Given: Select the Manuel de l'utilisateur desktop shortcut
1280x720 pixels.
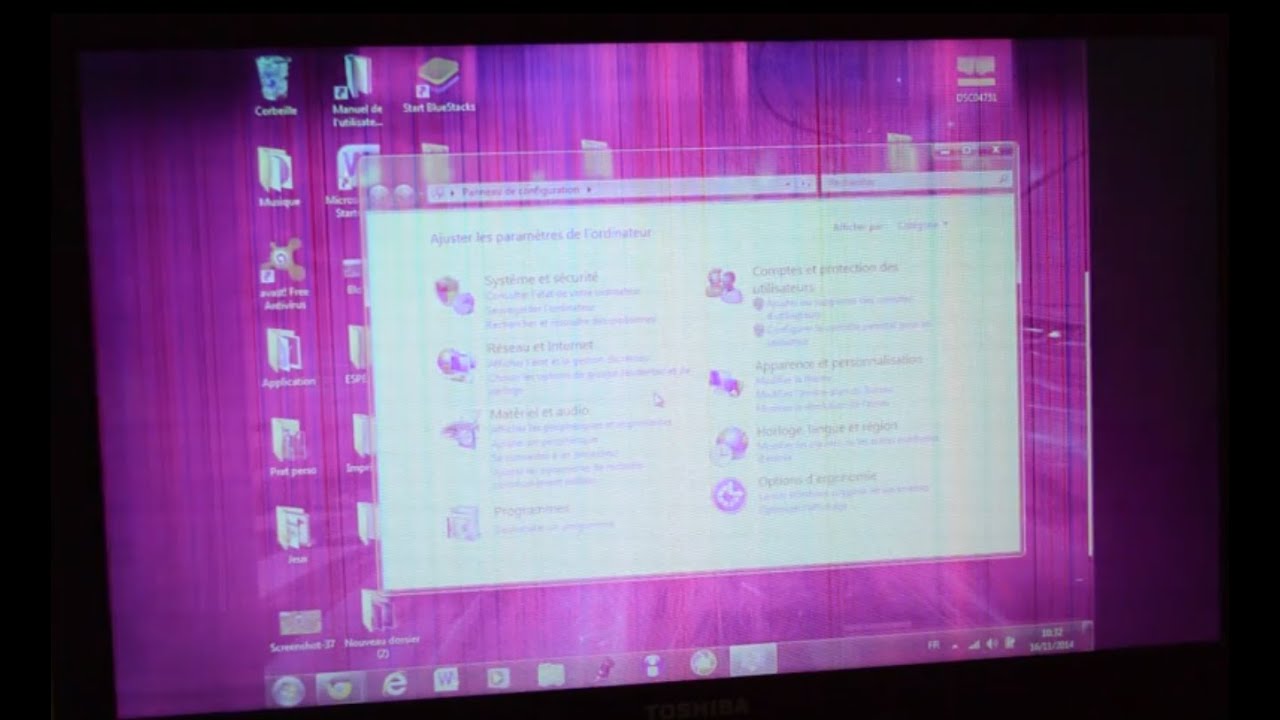Looking at the screenshot, I should click(357, 90).
